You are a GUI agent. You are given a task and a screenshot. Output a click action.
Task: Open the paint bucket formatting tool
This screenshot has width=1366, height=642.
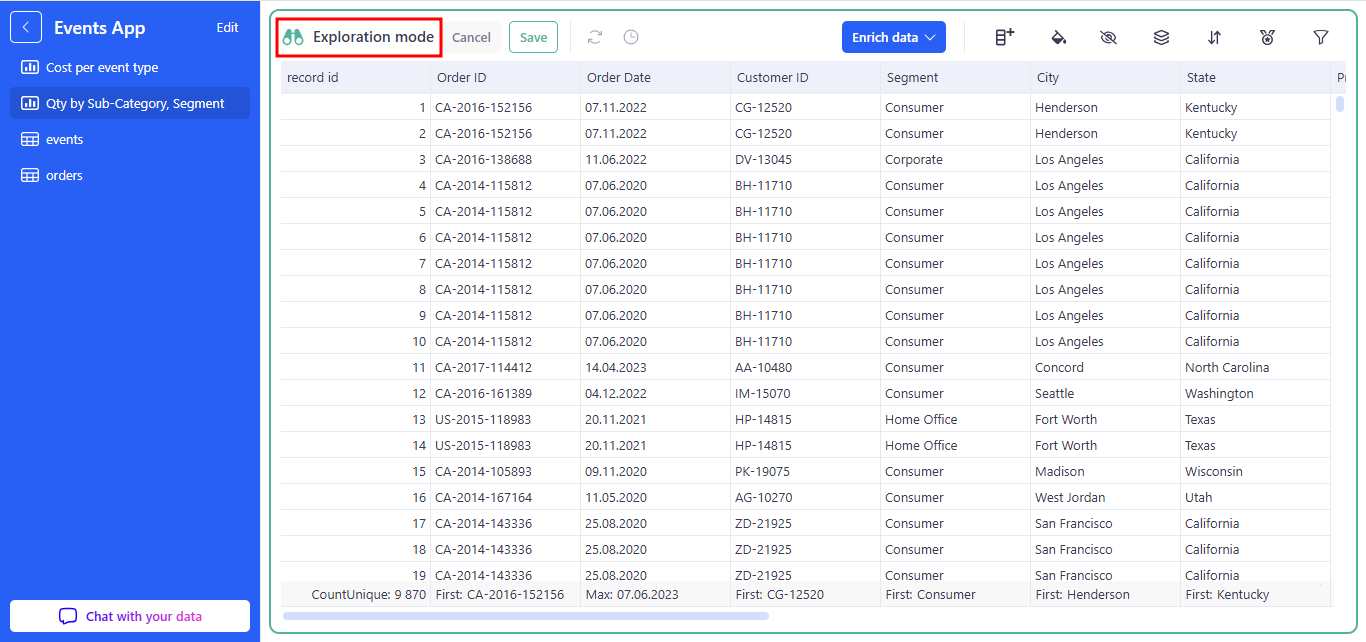[1058, 37]
